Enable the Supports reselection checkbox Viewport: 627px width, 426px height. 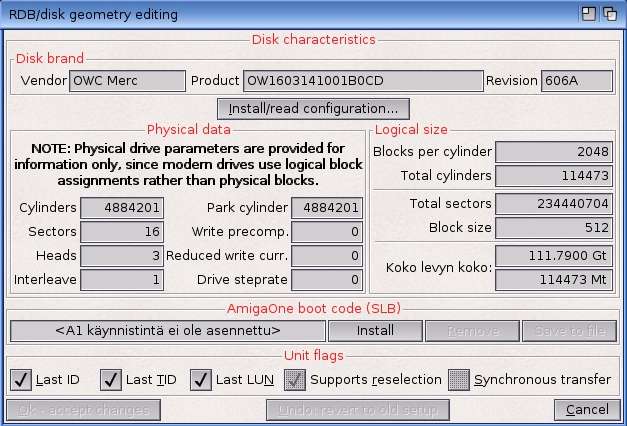[x=295, y=380]
